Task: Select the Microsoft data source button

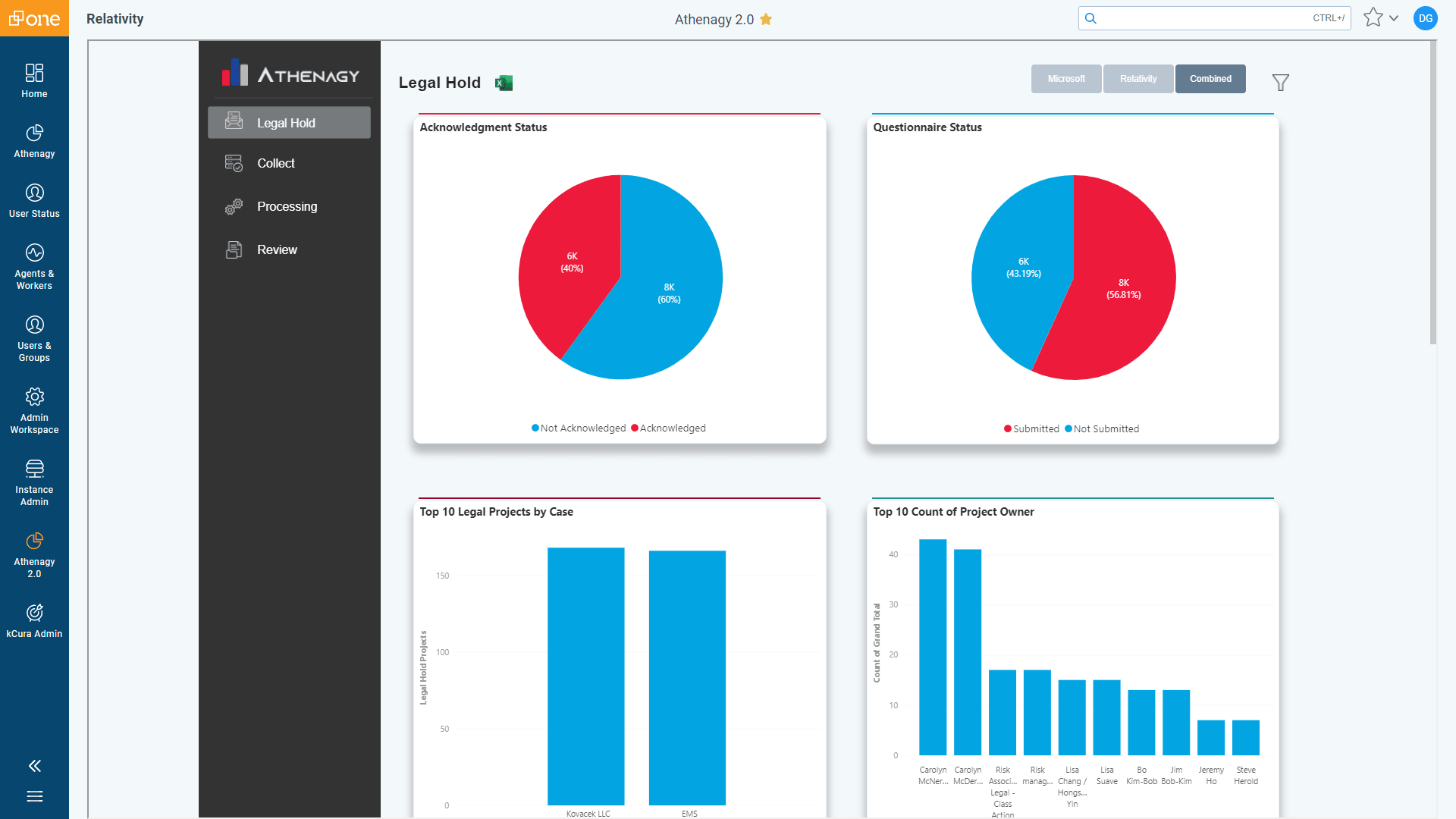Action: click(1066, 79)
